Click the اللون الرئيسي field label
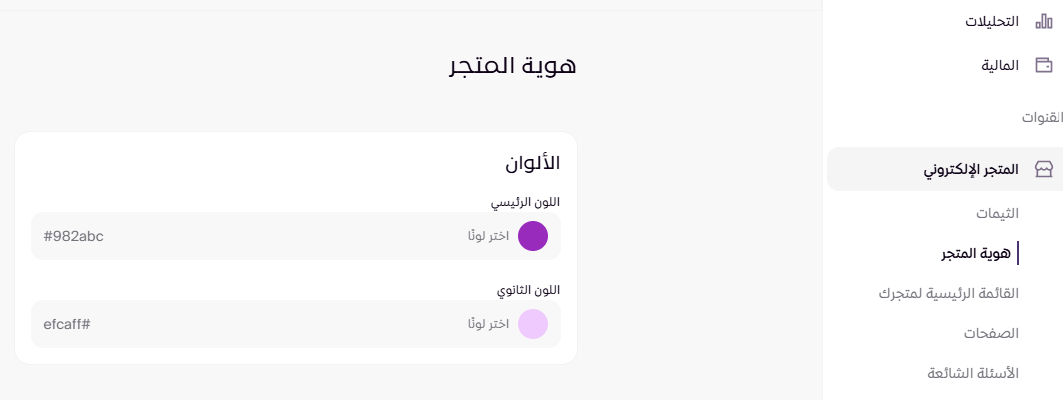The height and width of the screenshot is (400, 1063). point(525,202)
